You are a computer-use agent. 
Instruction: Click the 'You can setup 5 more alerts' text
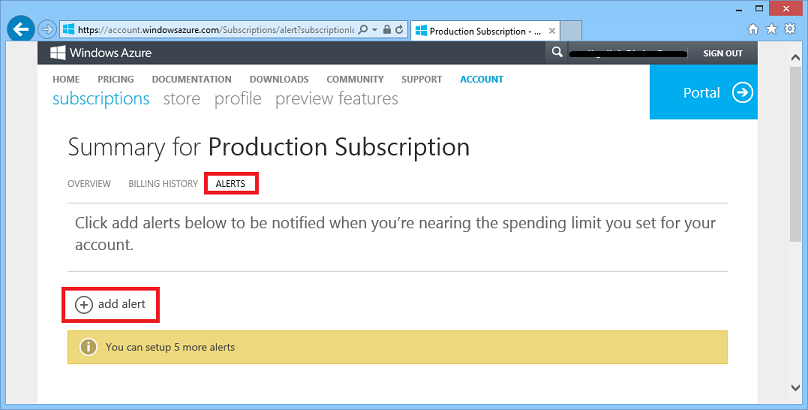[170, 347]
